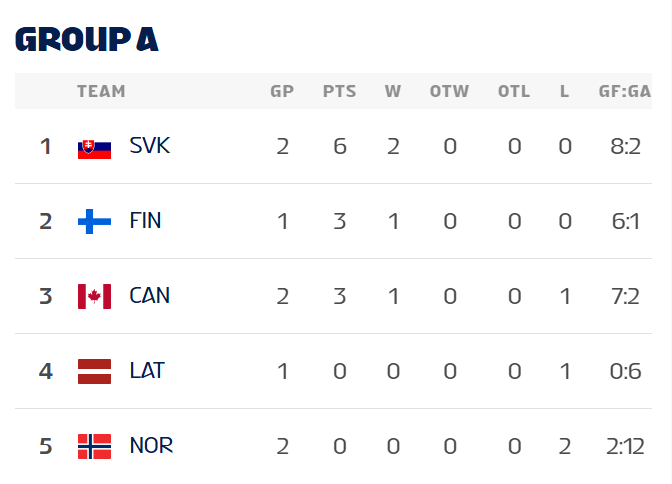Open the FIN team link
Image resolution: width=672 pixels, height=484 pixels.
pyautogui.click(x=145, y=221)
